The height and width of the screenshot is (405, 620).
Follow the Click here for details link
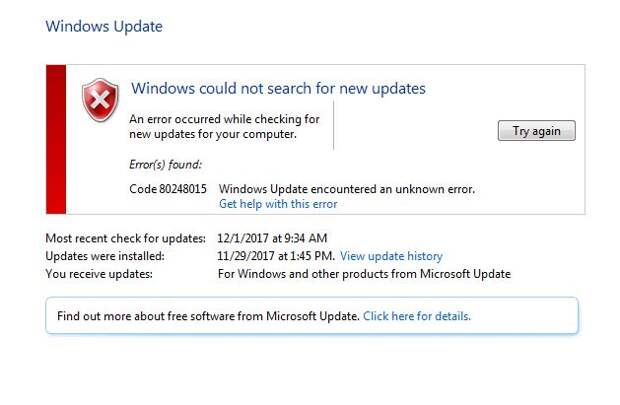point(416,316)
